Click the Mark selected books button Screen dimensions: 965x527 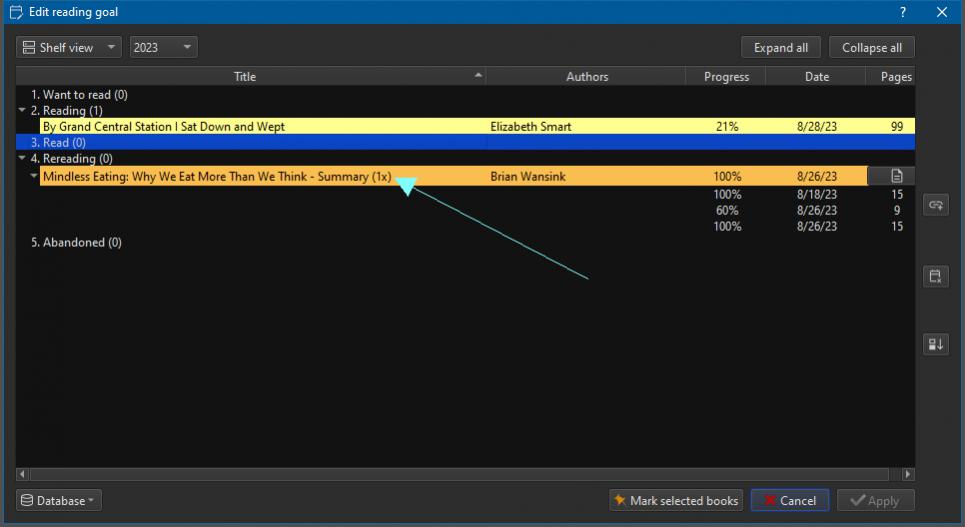[x=676, y=501]
